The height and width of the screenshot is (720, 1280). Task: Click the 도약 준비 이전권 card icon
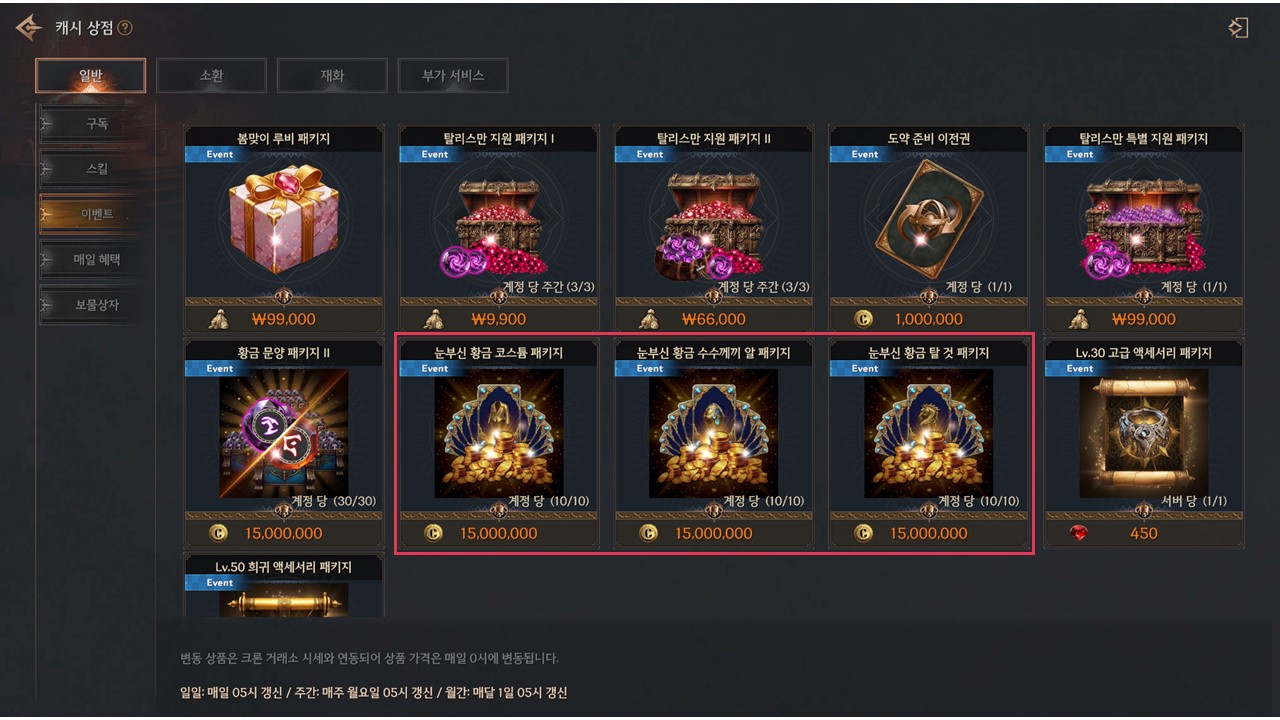pyautogui.click(x=928, y=220)
